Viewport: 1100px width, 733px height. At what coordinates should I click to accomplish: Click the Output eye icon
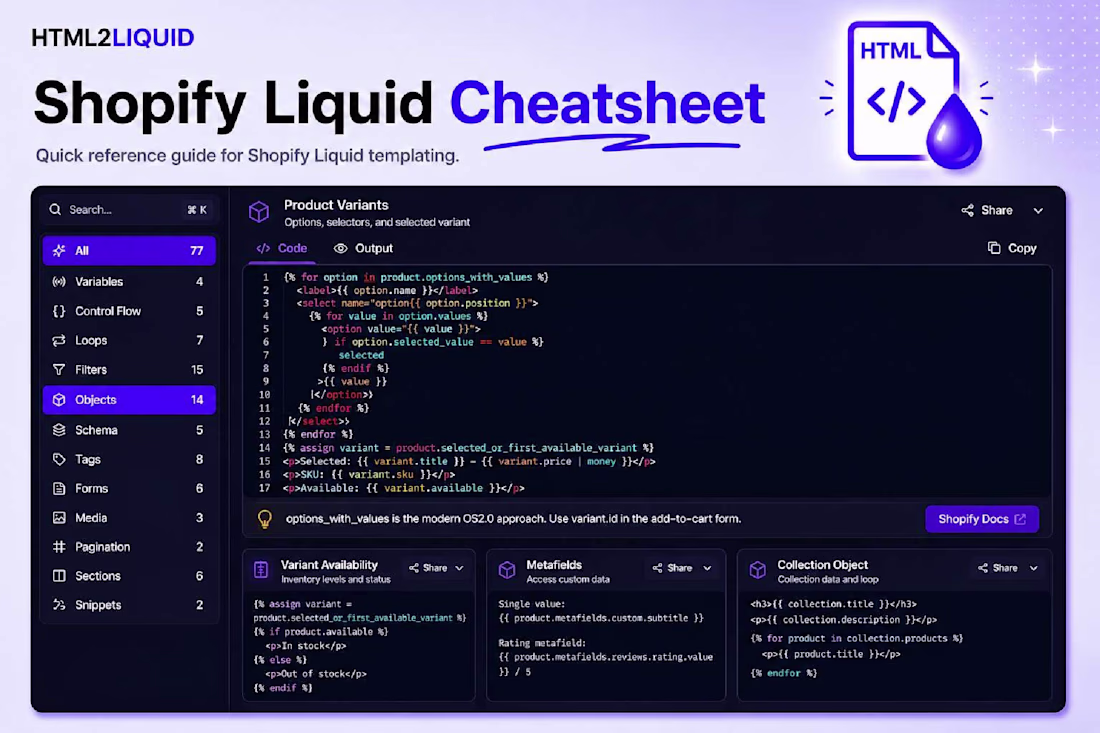point(340,248)
